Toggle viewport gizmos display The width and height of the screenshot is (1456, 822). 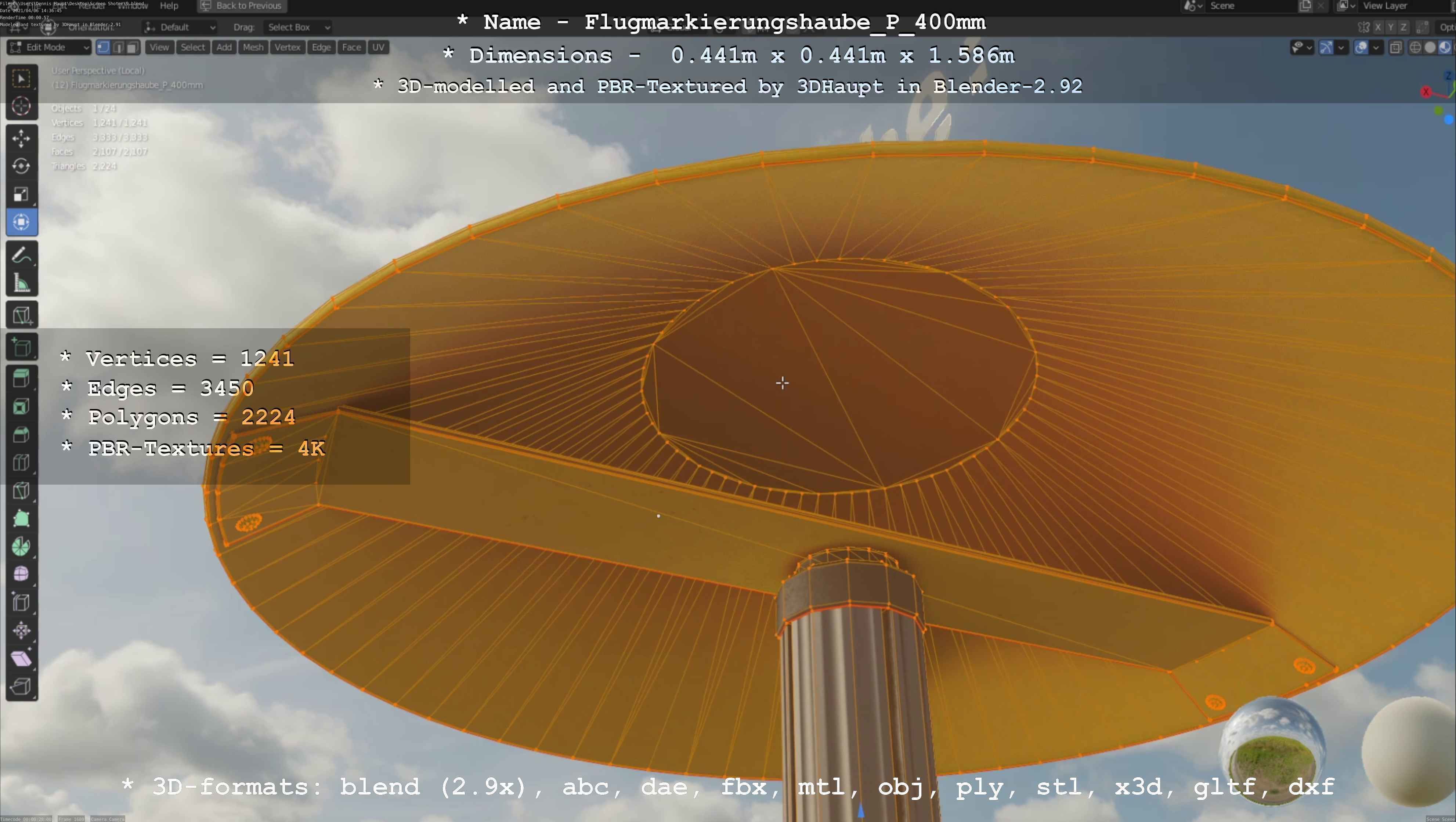point(1326,47)
